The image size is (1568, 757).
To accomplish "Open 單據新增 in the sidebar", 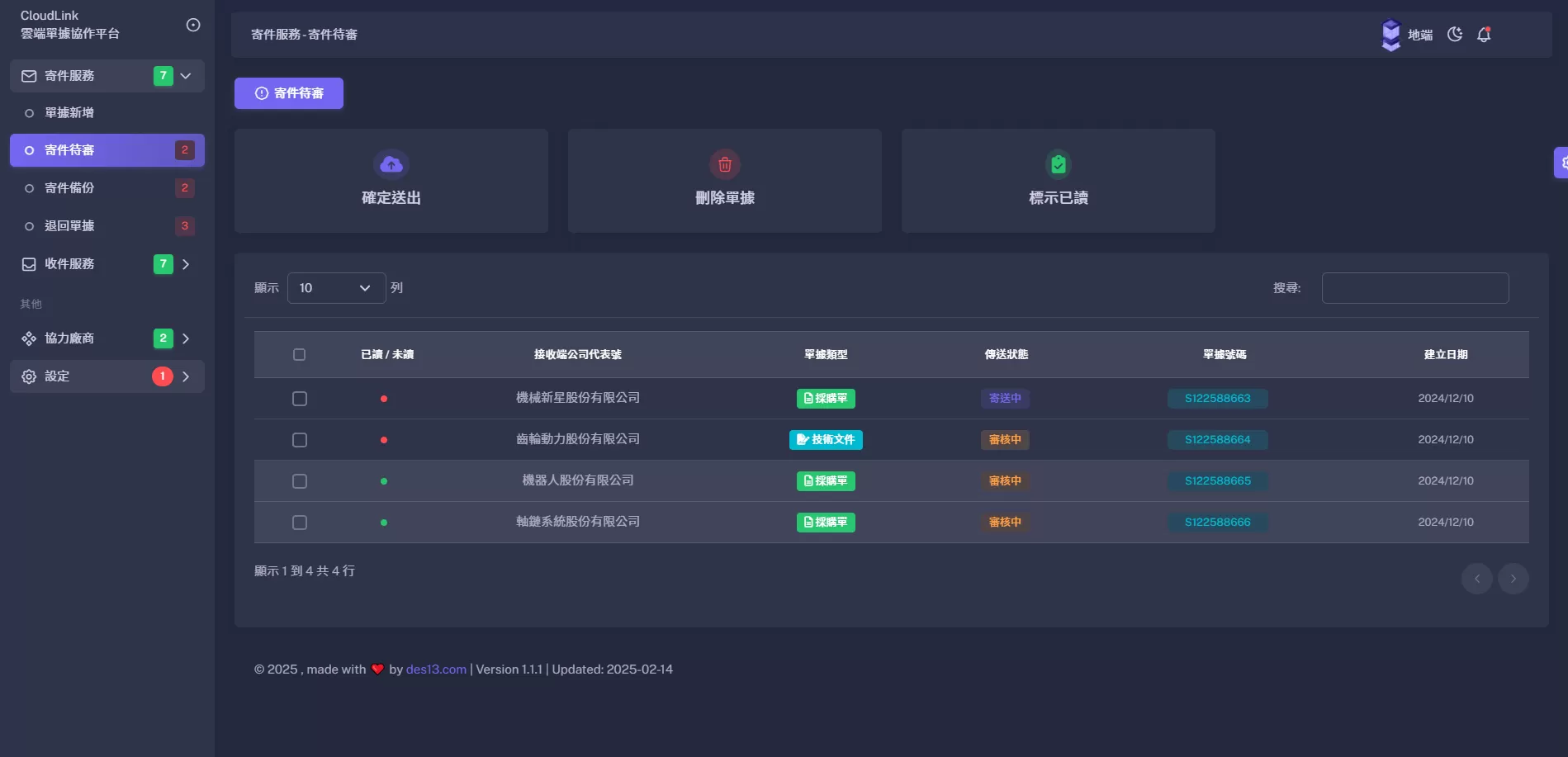I will (x=69, y=113).
